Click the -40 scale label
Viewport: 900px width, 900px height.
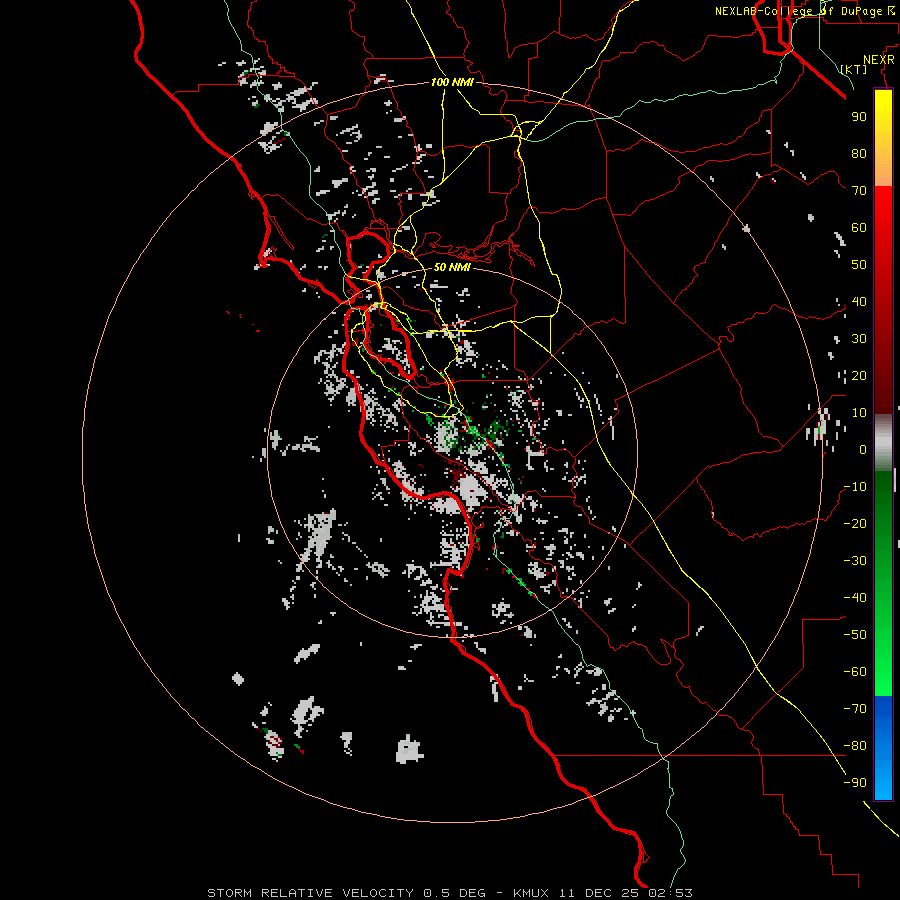pyautogui.click(x=855, y=598)
